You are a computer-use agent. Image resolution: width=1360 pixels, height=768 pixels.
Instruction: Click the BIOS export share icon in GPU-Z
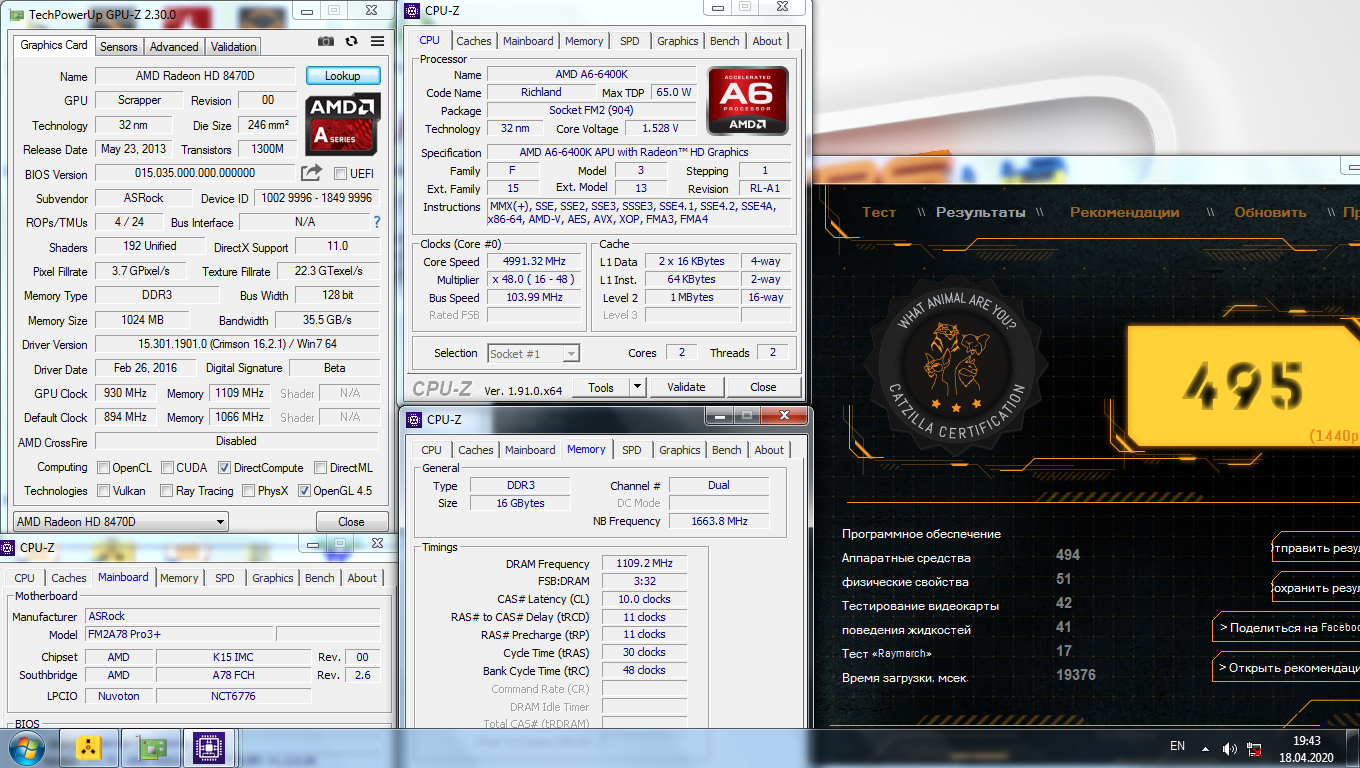tap(312, 173)
